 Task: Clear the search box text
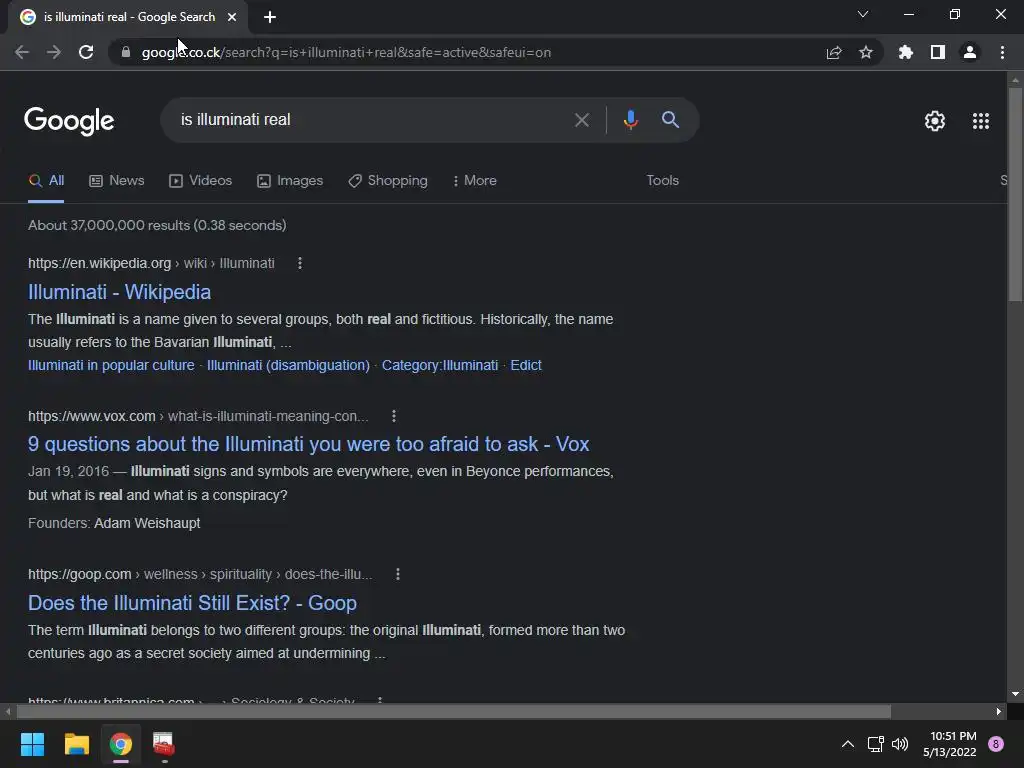(x=581, y=120)
